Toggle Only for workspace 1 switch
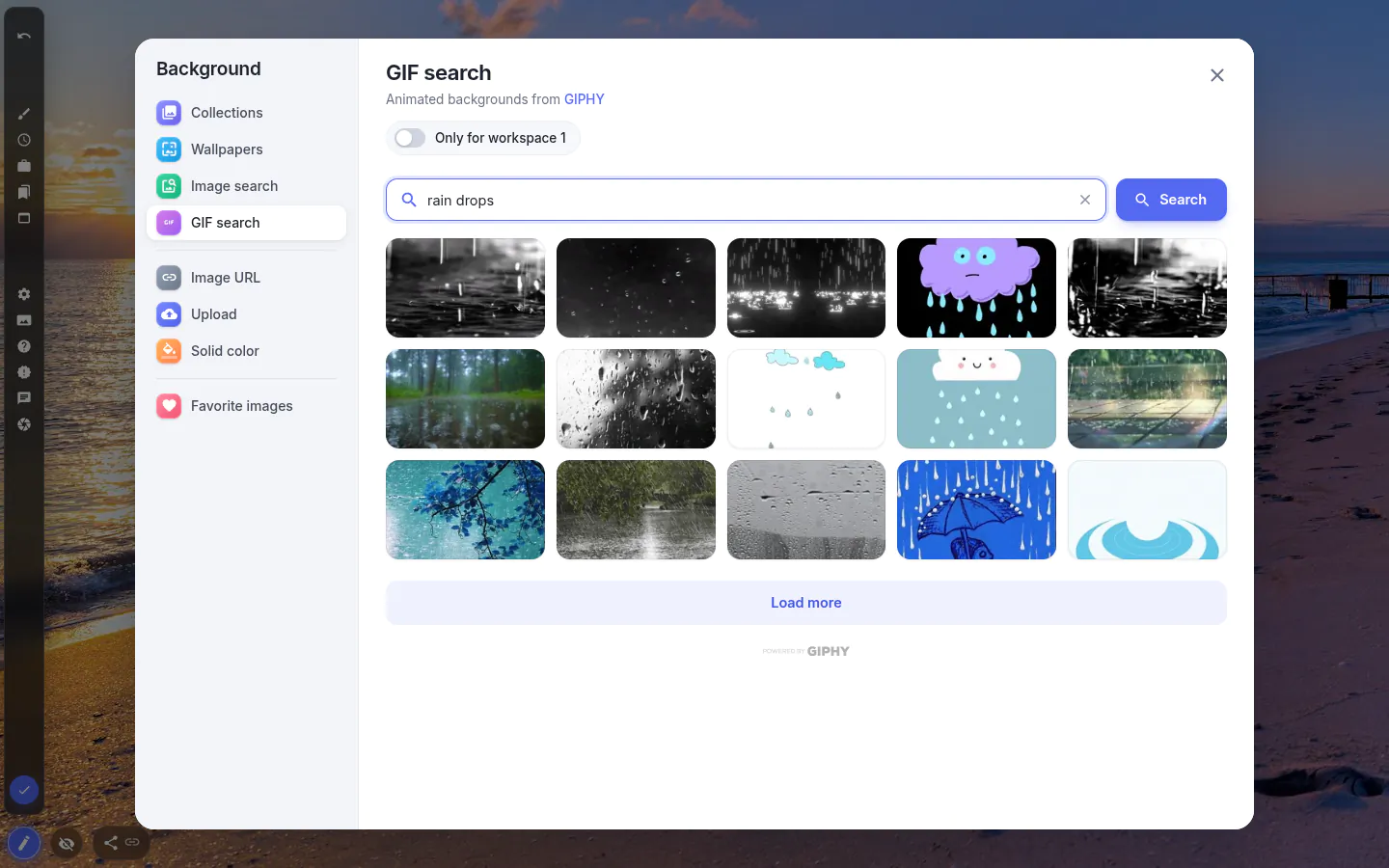The width and height of the screenshot is (1389, 868). tap(410, 138)
